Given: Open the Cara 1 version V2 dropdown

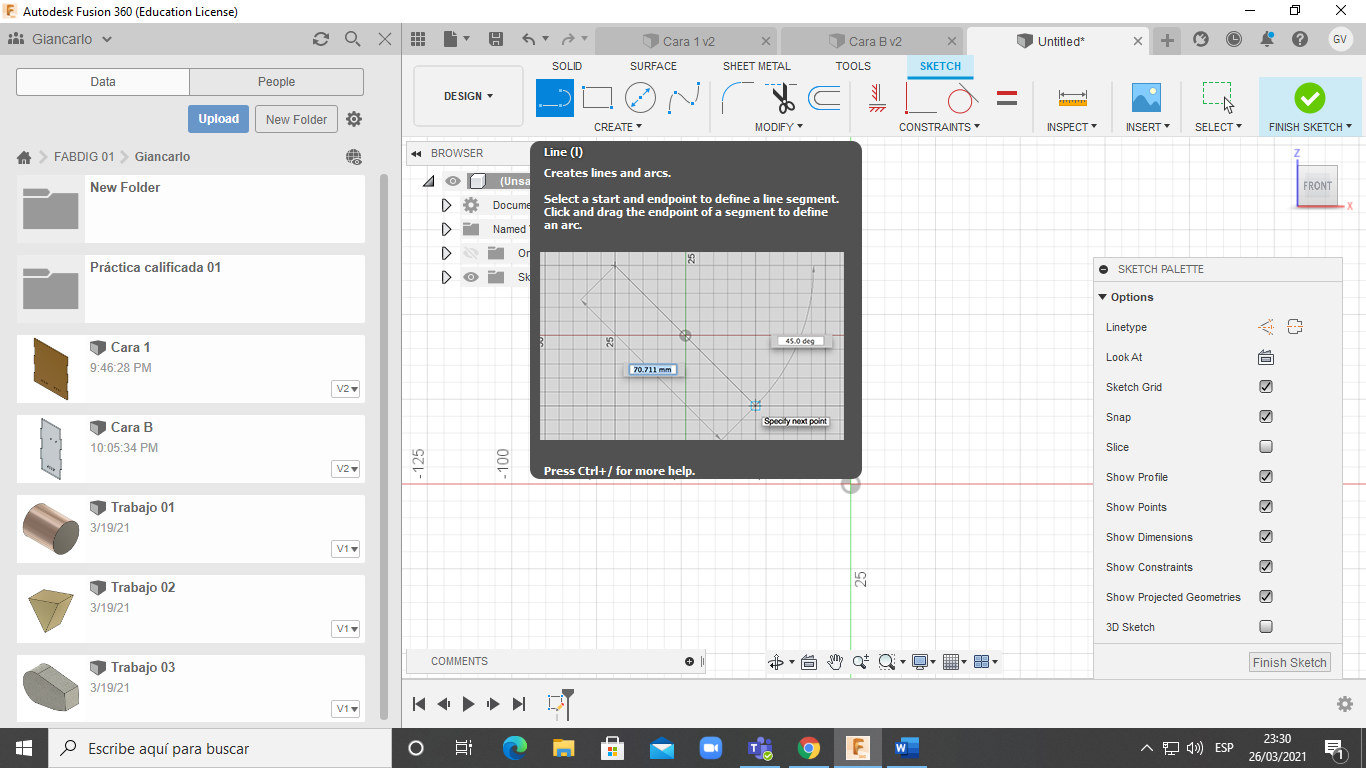Looking at the screenshot, I should pos(346,389).
